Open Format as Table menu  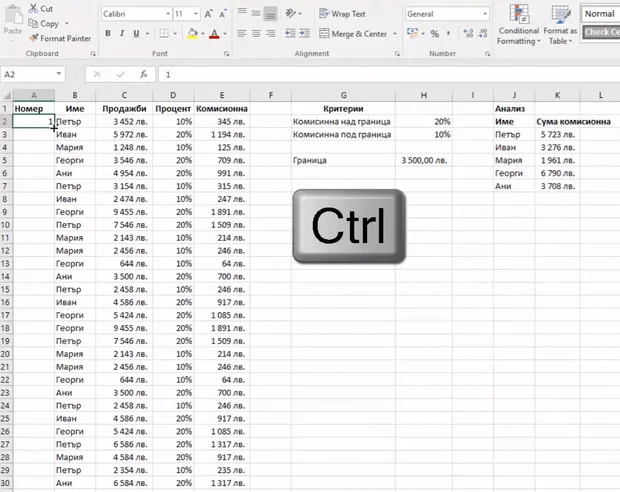560,25
